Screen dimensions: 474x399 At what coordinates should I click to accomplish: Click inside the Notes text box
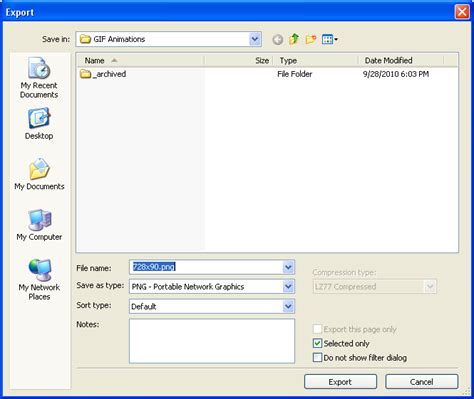212,341
